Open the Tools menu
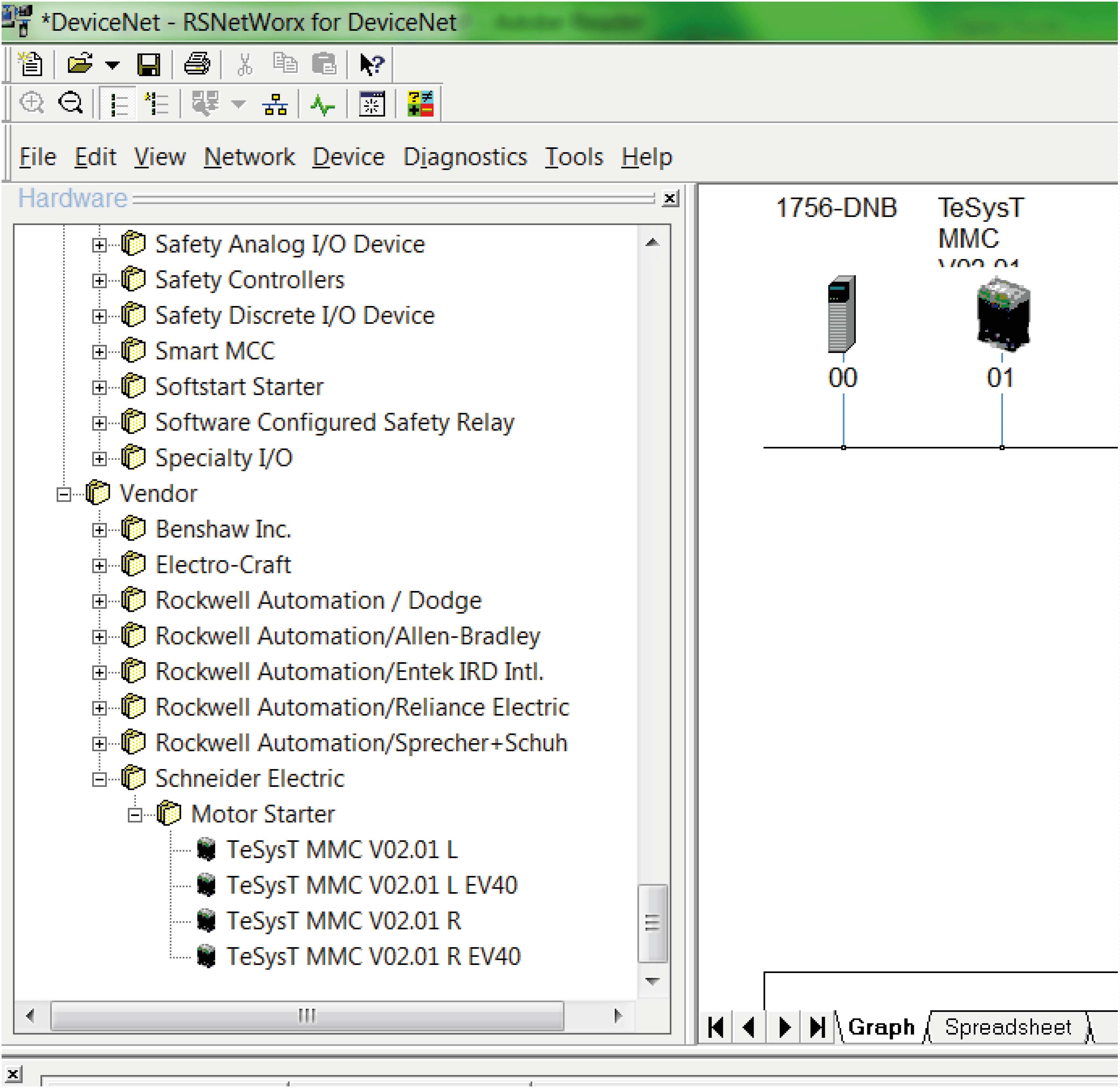 click(x=574, y=157)
